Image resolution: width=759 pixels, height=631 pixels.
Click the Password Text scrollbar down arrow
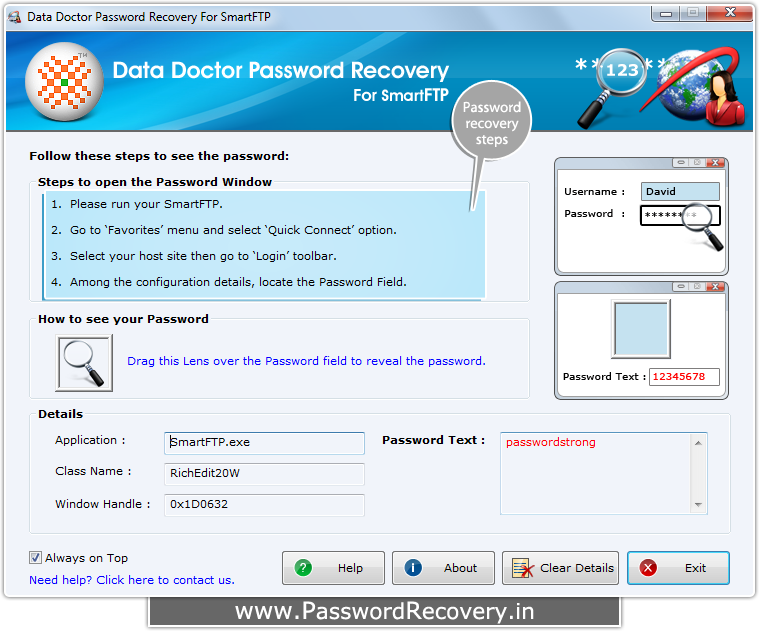tap(698, 505)
